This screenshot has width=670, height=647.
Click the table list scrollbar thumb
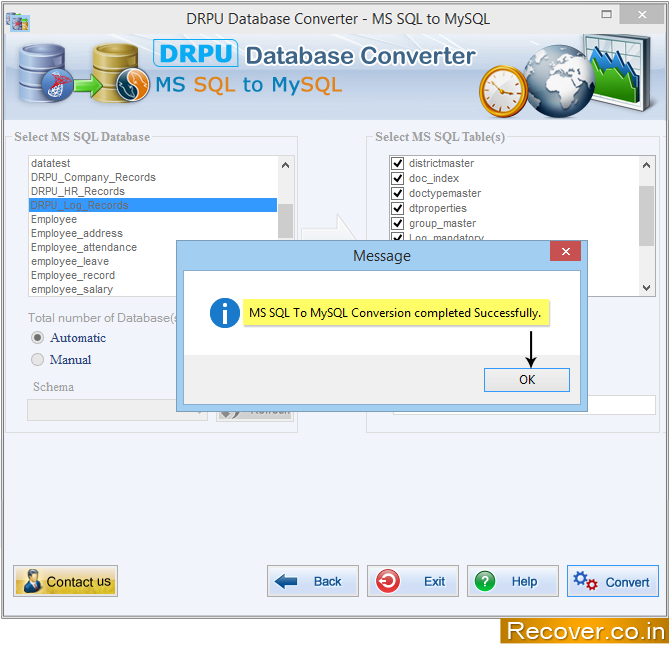tap(646, 216)
